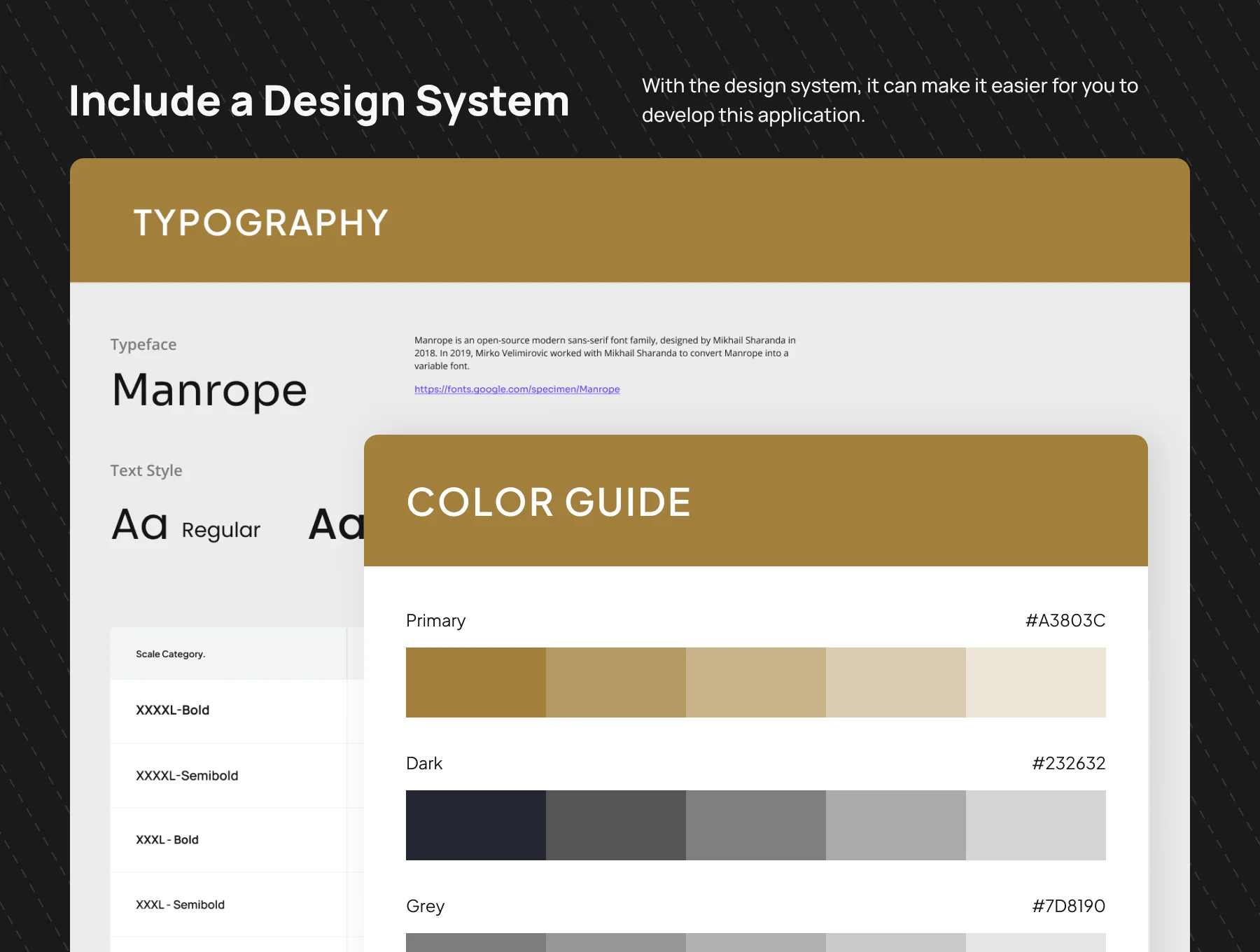Pick the second Primary tint swatch
Image resolution: width=1260 pixels, height=952 pixels.
pos(616,682)
